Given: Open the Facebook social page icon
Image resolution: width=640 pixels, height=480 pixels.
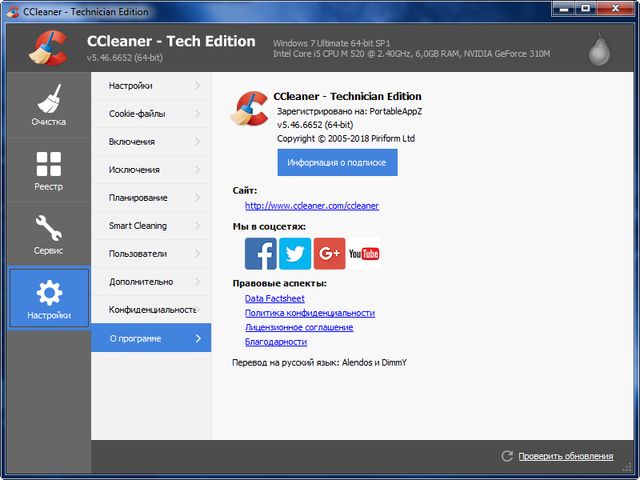Looking at the screenshot, I should point(261,253).
